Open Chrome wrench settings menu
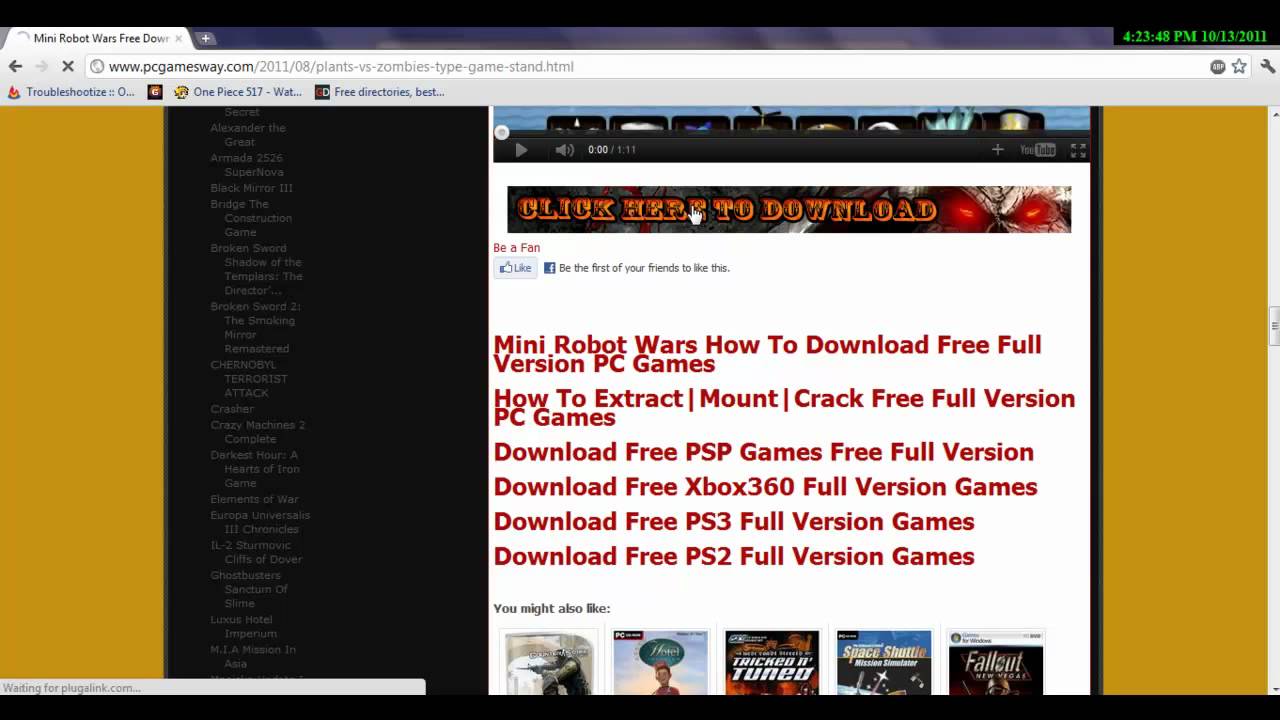Image resolution: width=1280 pixels, height=720 pixels. pos(1267,66)
